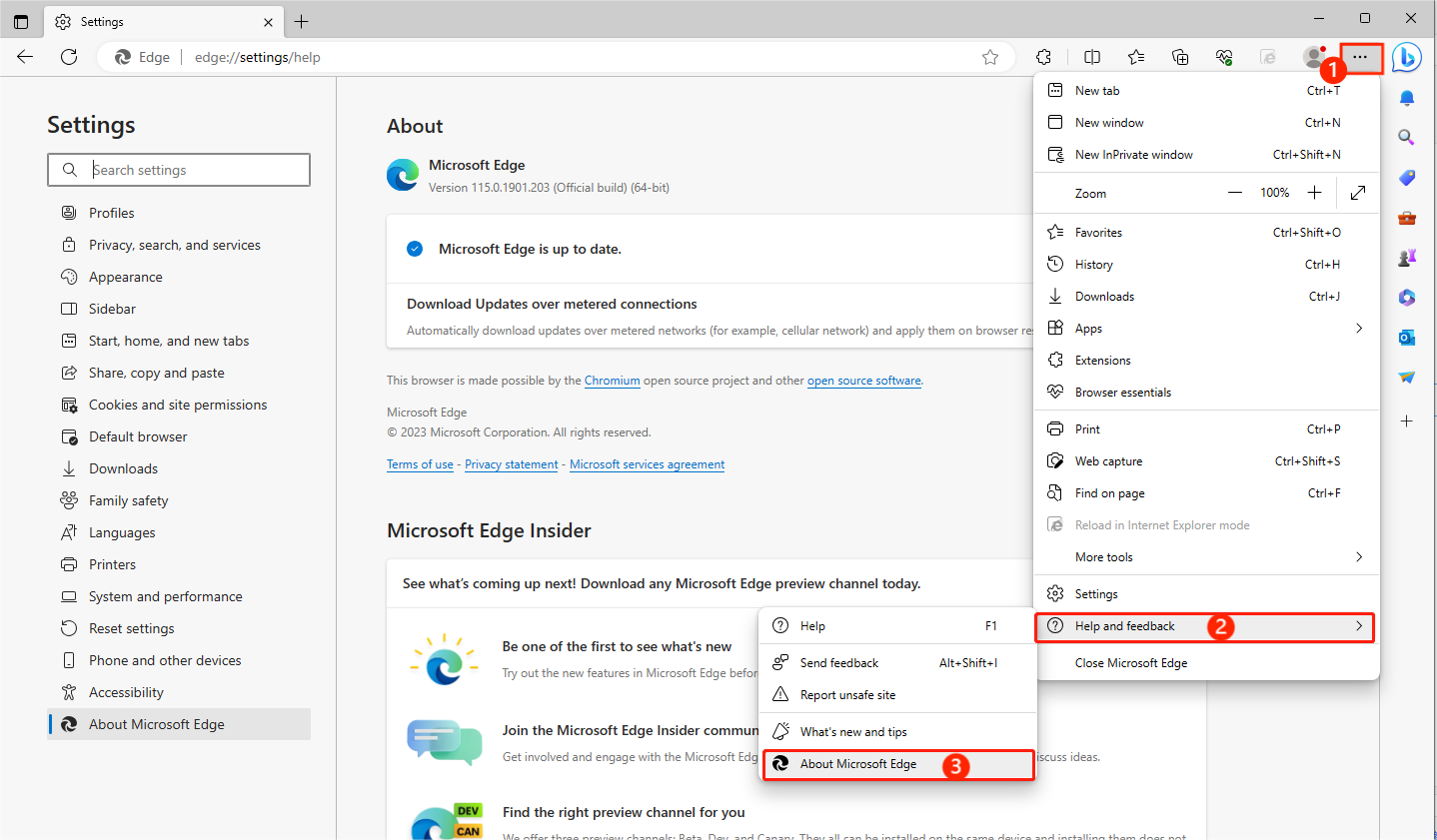The image size is (1437, 840).
Task: Open the Favorites star-list toolbar icon
Action: [1136, 57]
